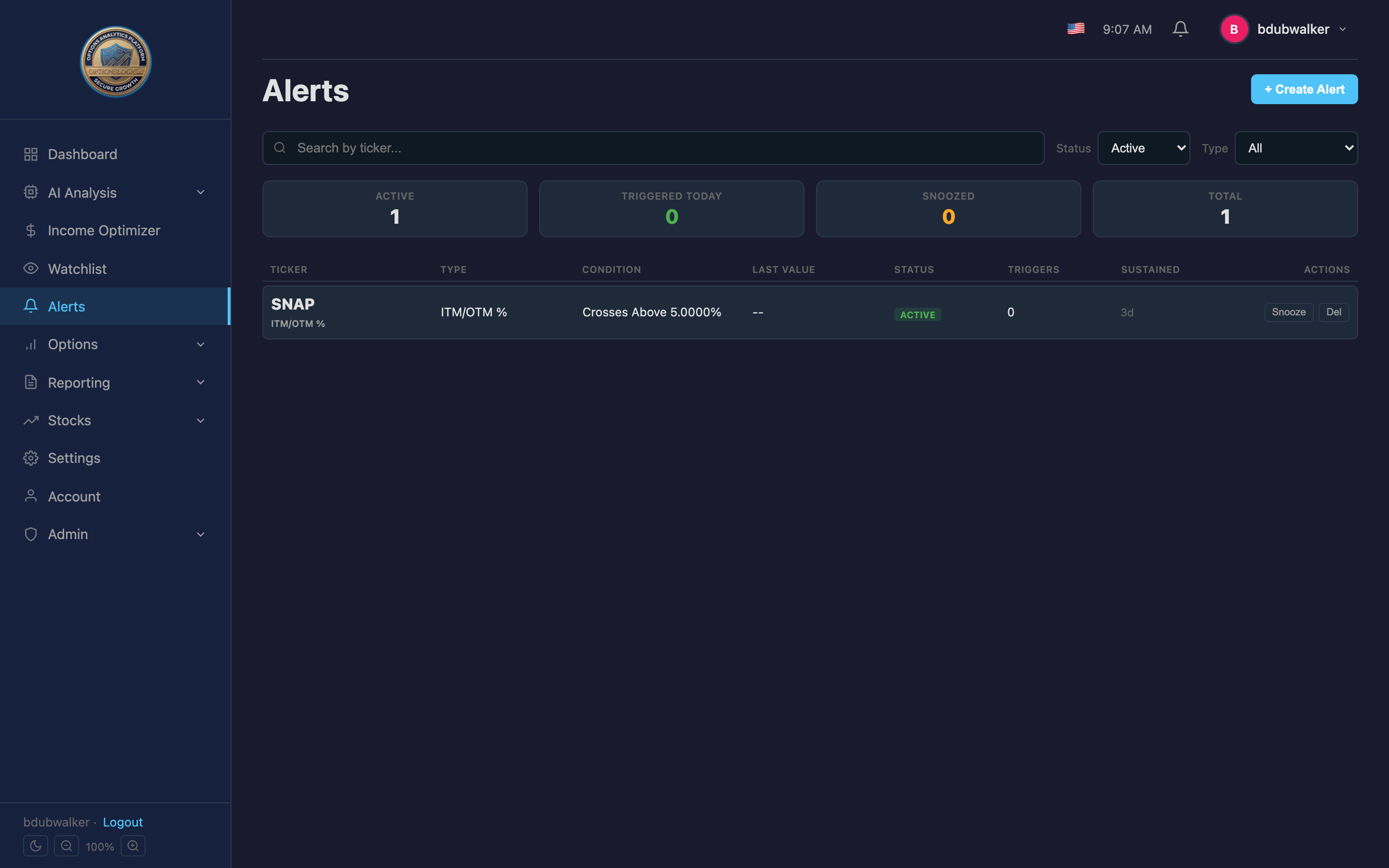Focus the Search by ticker field

[653, 148]
